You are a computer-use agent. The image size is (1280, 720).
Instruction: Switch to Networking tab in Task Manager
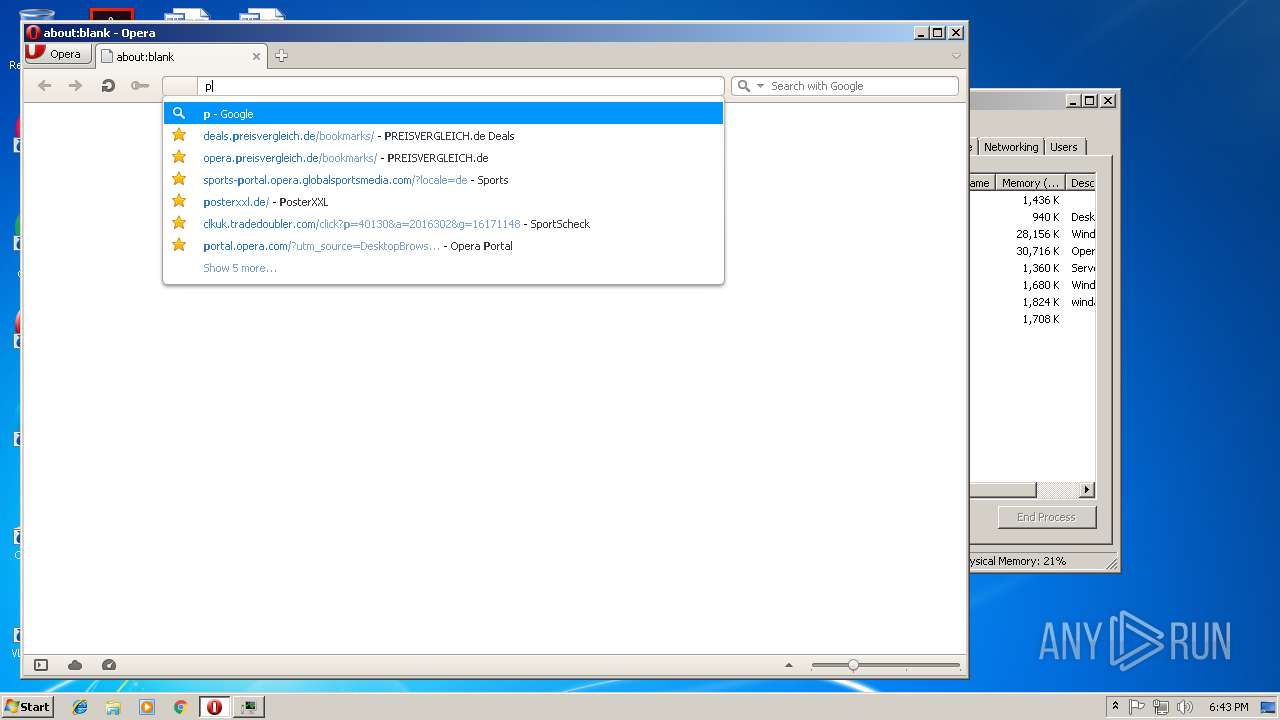tap(1011, 147)
